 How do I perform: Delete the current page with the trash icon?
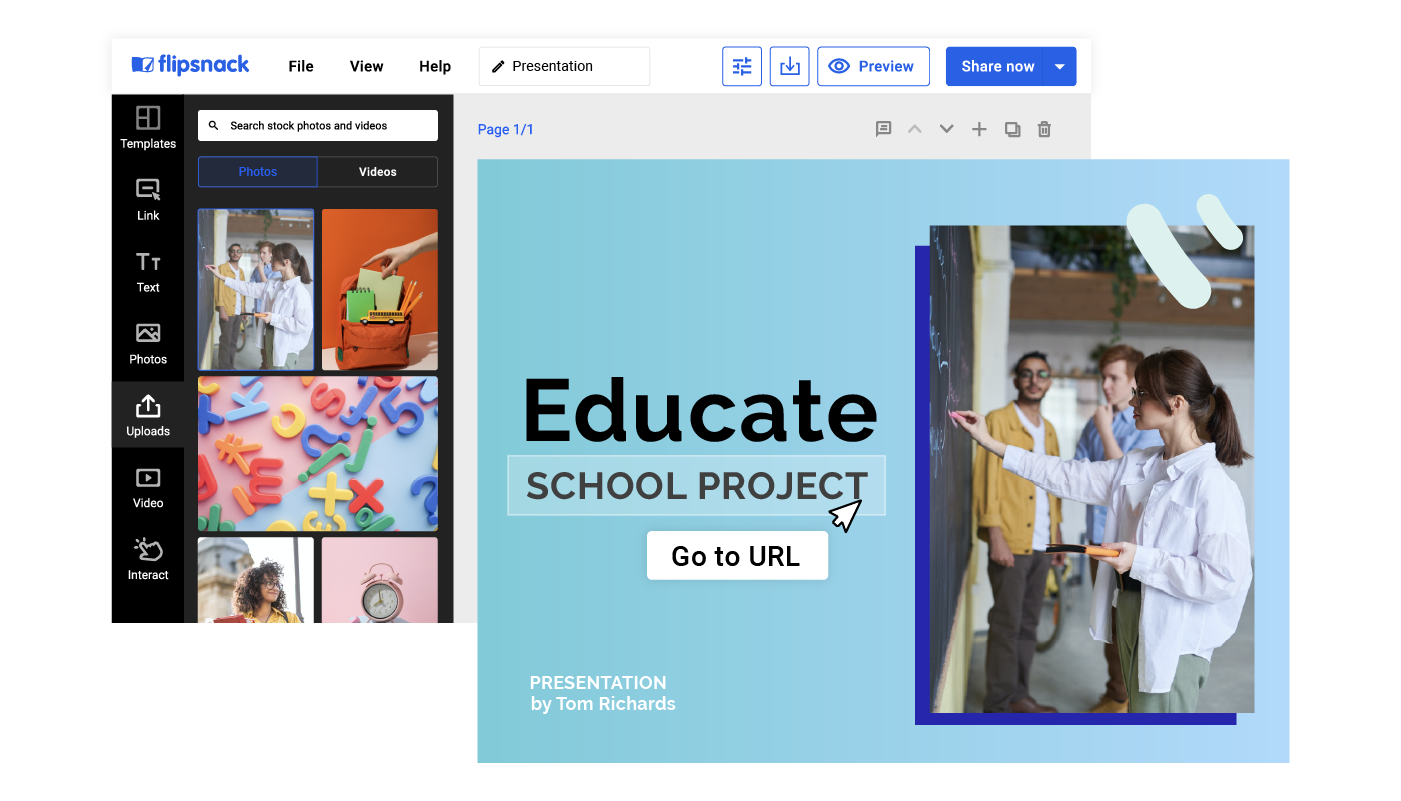pyautogui.click(x=1044, y=129)
